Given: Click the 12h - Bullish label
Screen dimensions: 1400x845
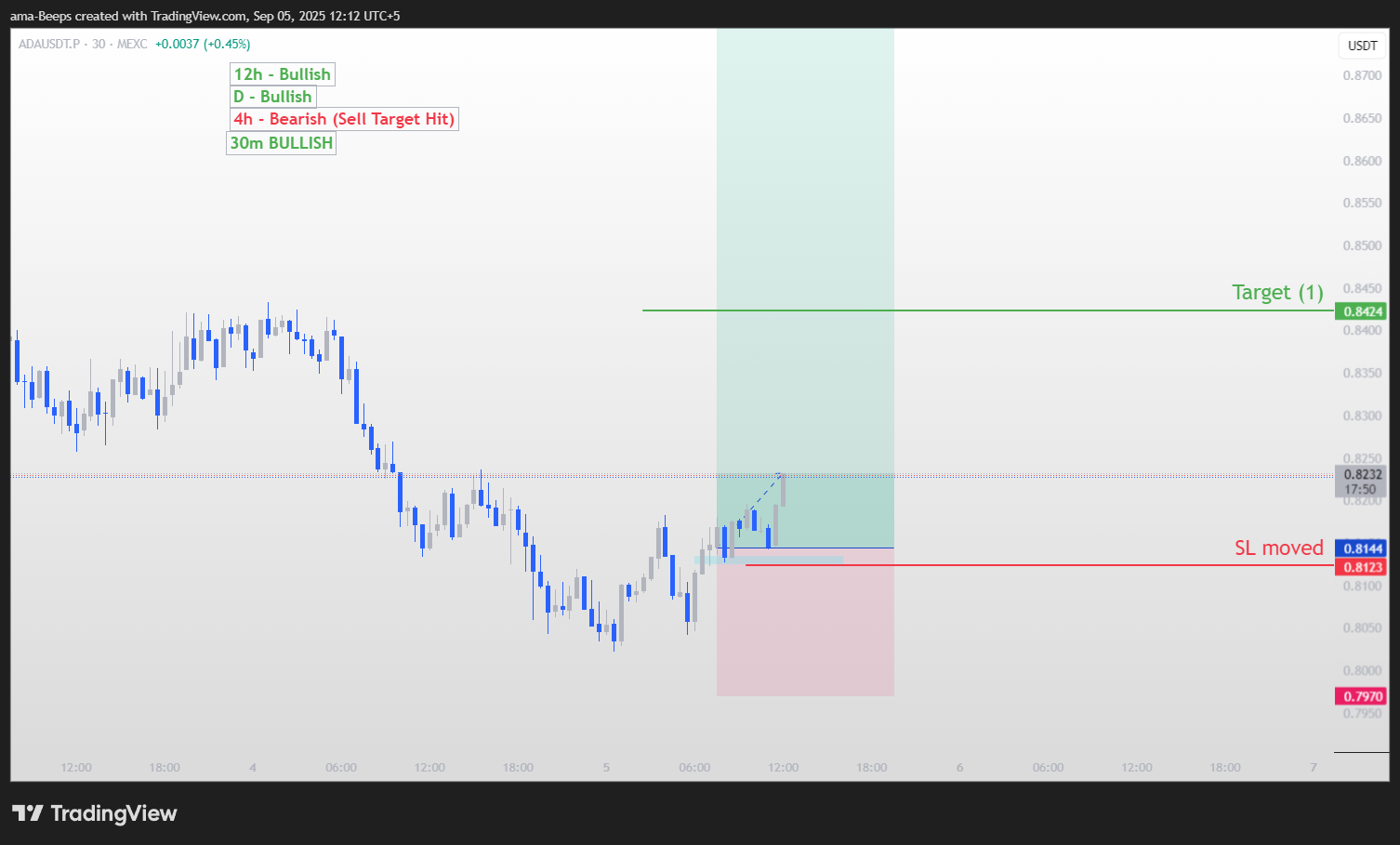Looking at the screenshot, I should 283,74.
